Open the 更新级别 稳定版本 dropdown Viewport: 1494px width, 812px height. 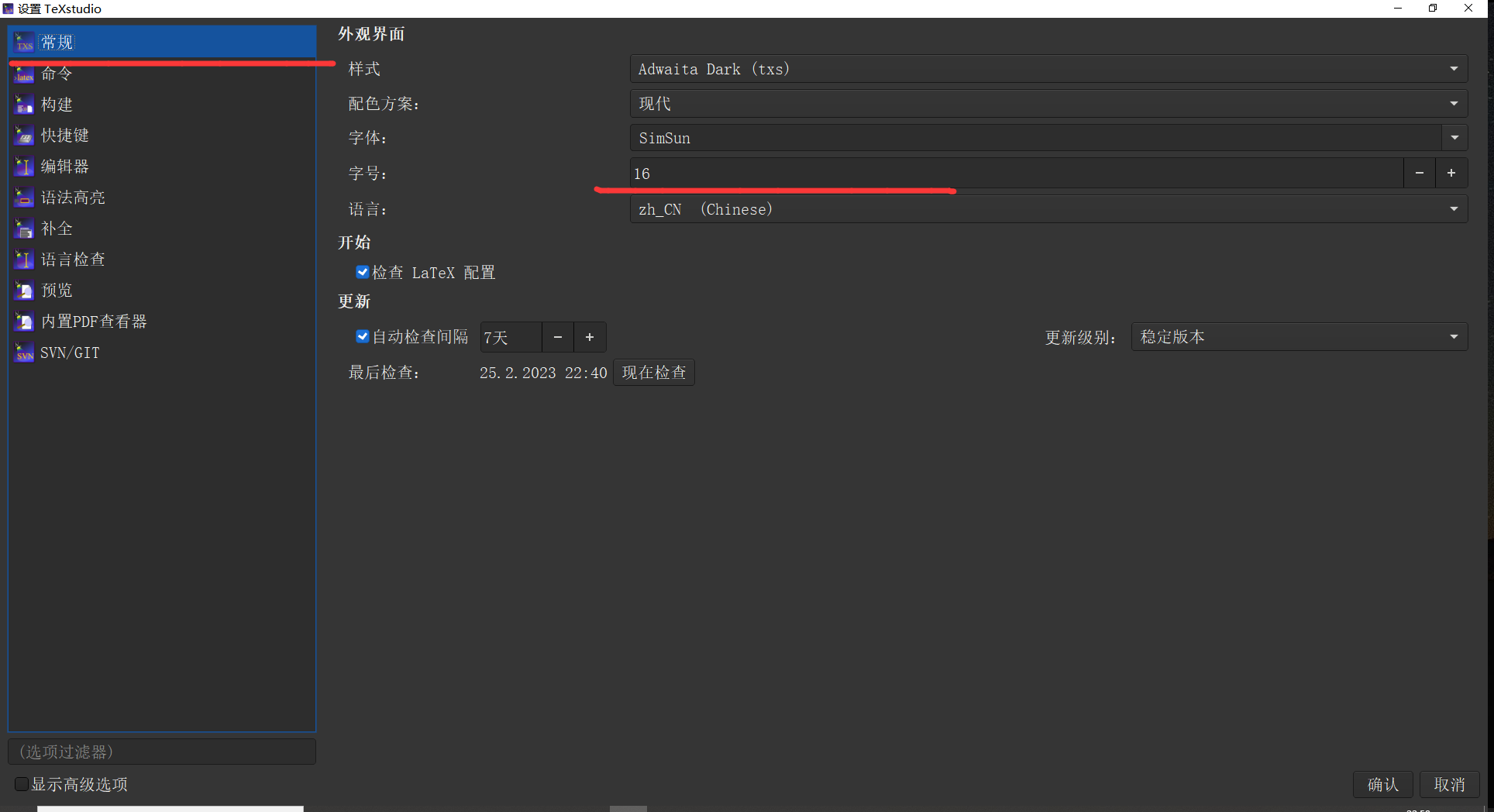pyautogui.click(x=1300, y=337)
